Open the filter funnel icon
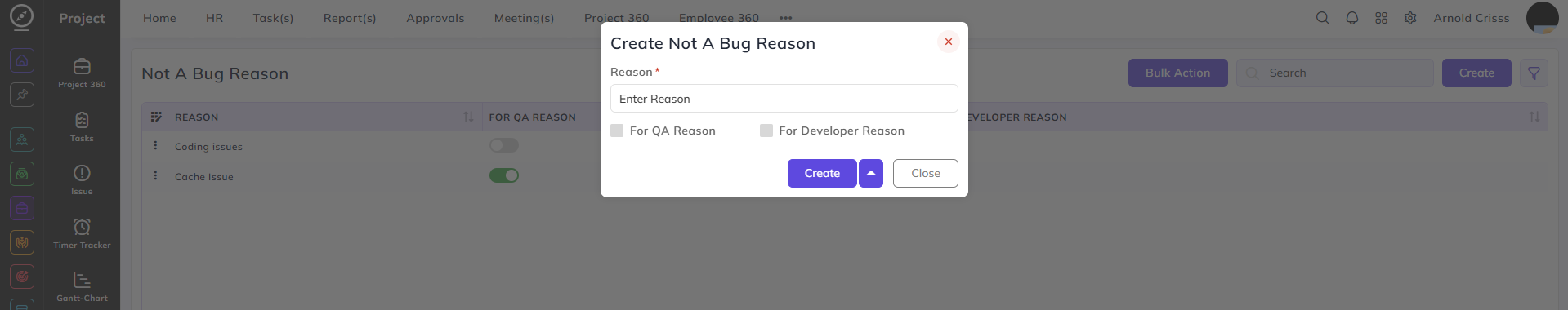 coord(1534,73)
